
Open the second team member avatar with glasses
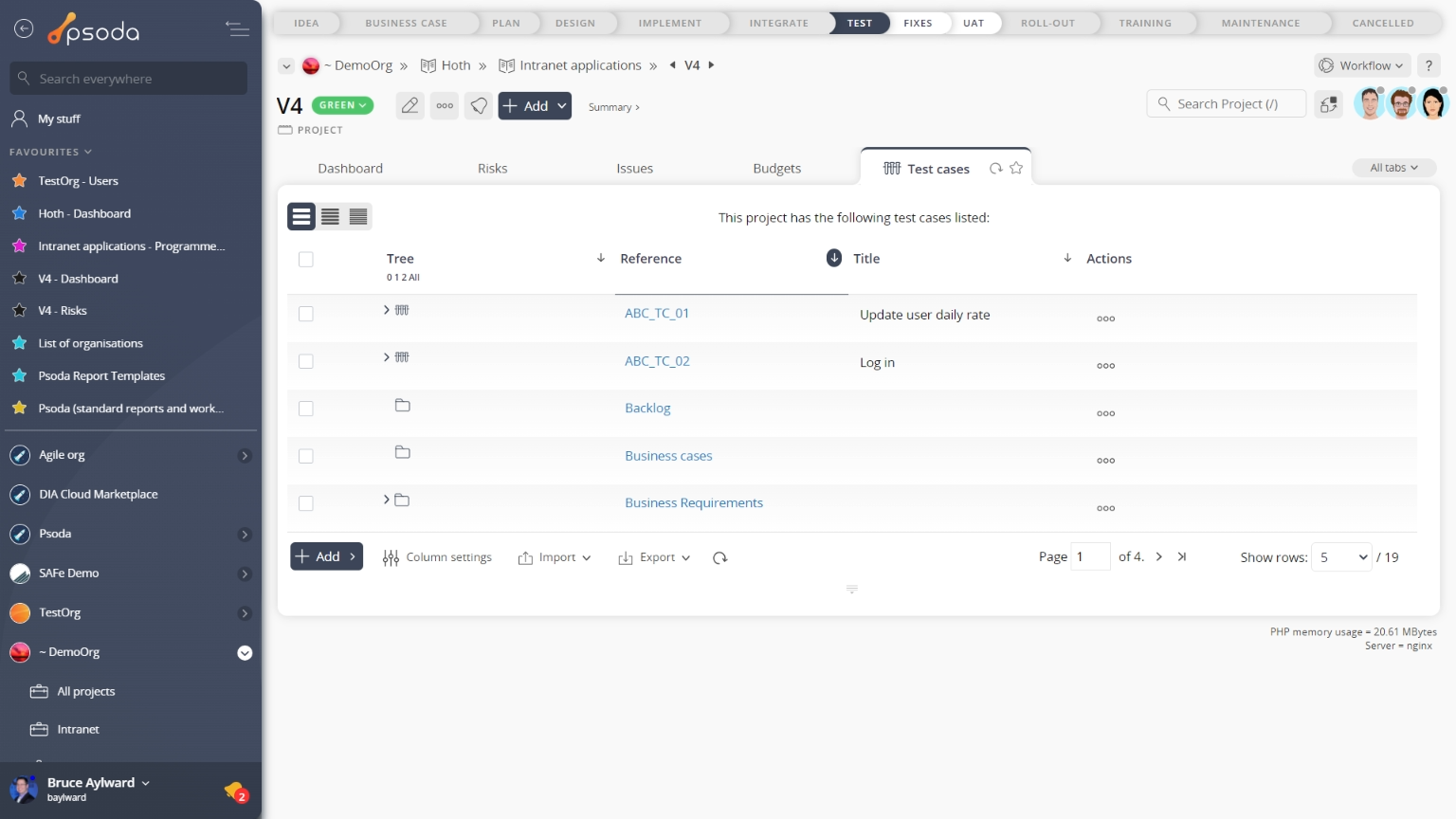coord(1401,103)
